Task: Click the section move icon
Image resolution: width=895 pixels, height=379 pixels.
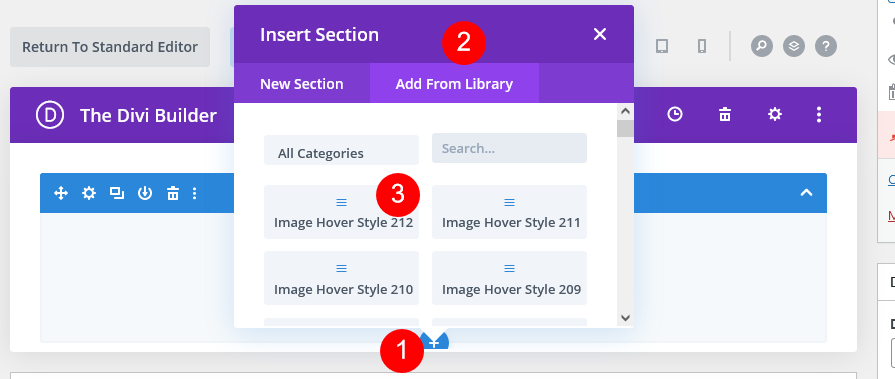Action: click(x=61, y=193)
